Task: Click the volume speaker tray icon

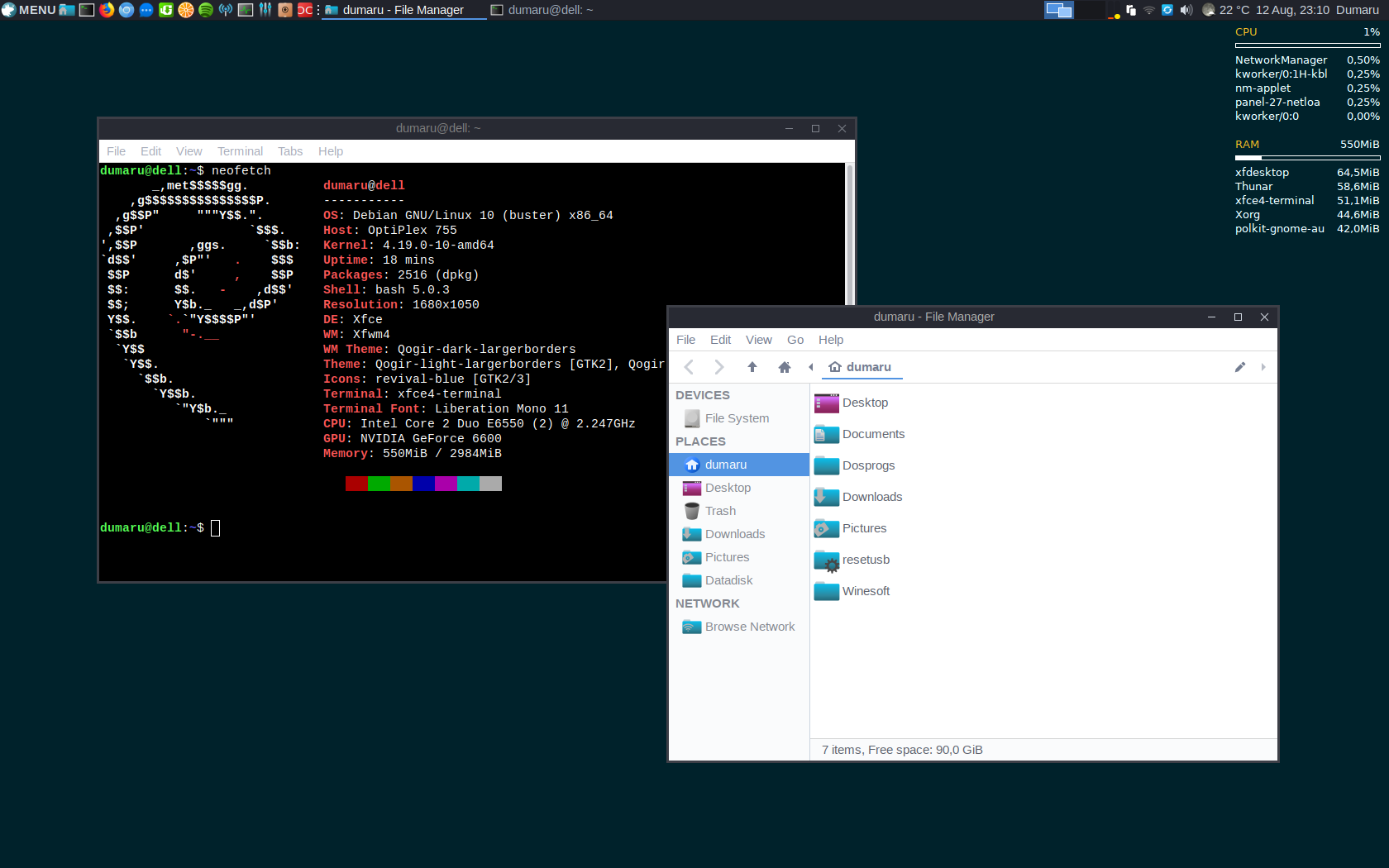Action: click(1186, 10)
